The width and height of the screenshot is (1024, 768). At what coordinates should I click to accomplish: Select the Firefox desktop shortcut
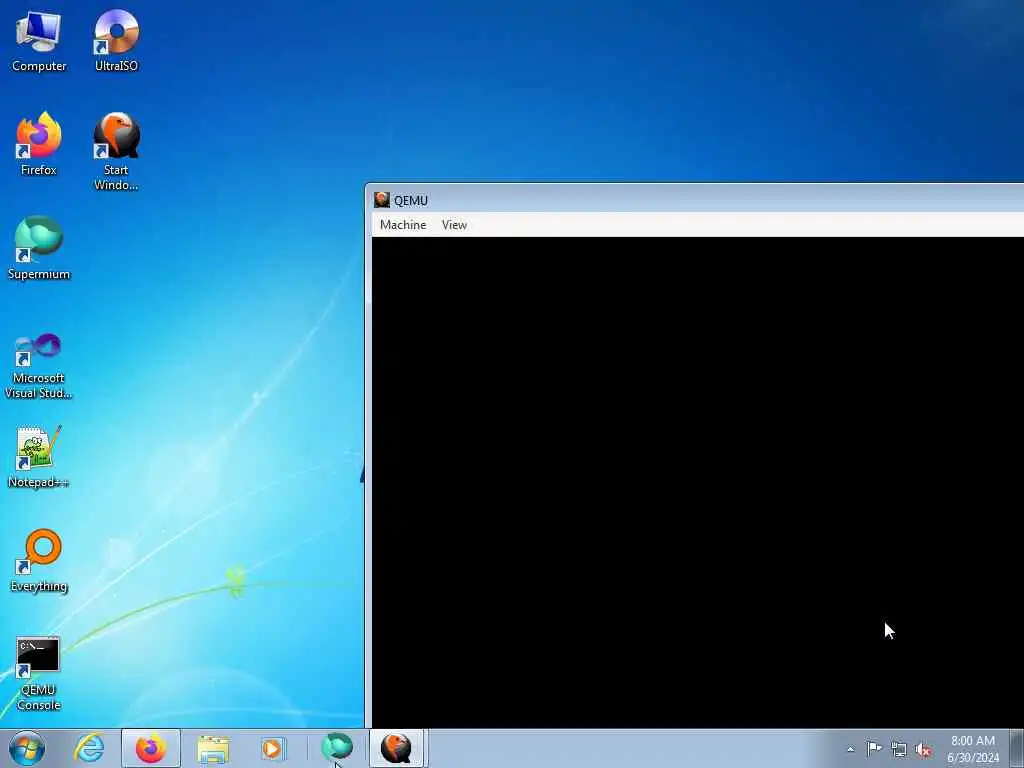(x=39, y=144)
